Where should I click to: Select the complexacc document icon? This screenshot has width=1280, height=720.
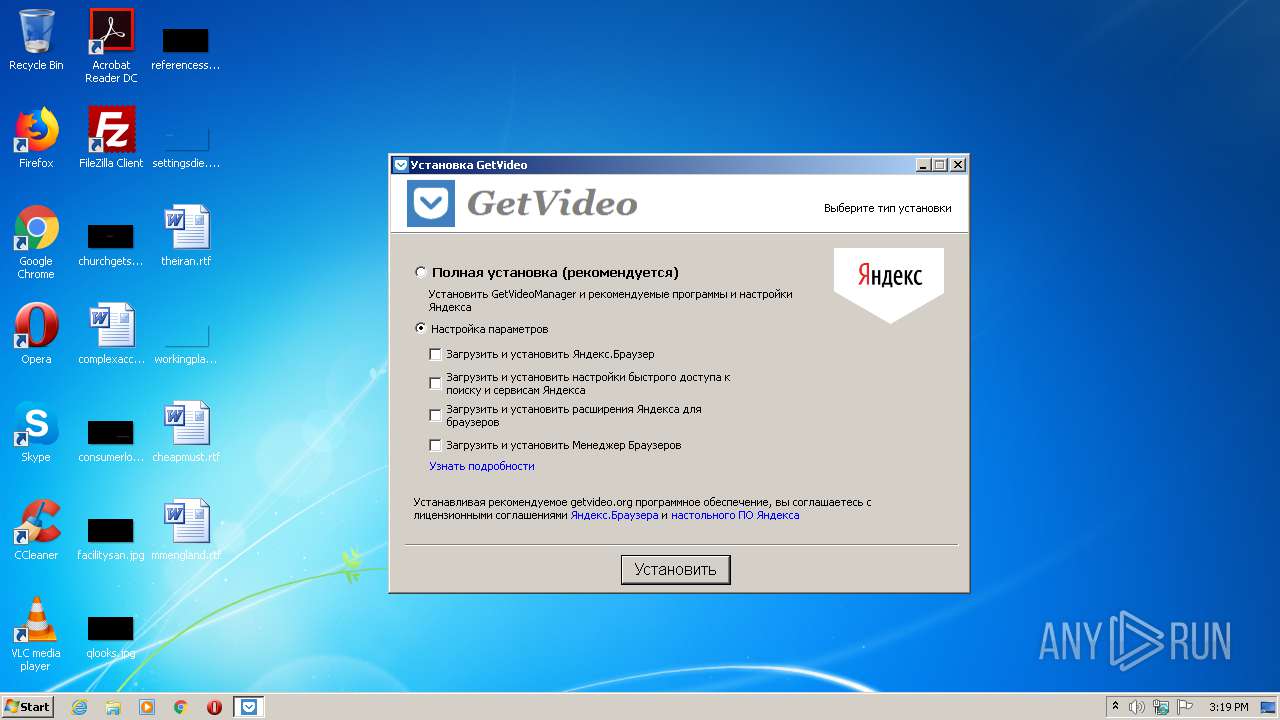click(111, 334)
